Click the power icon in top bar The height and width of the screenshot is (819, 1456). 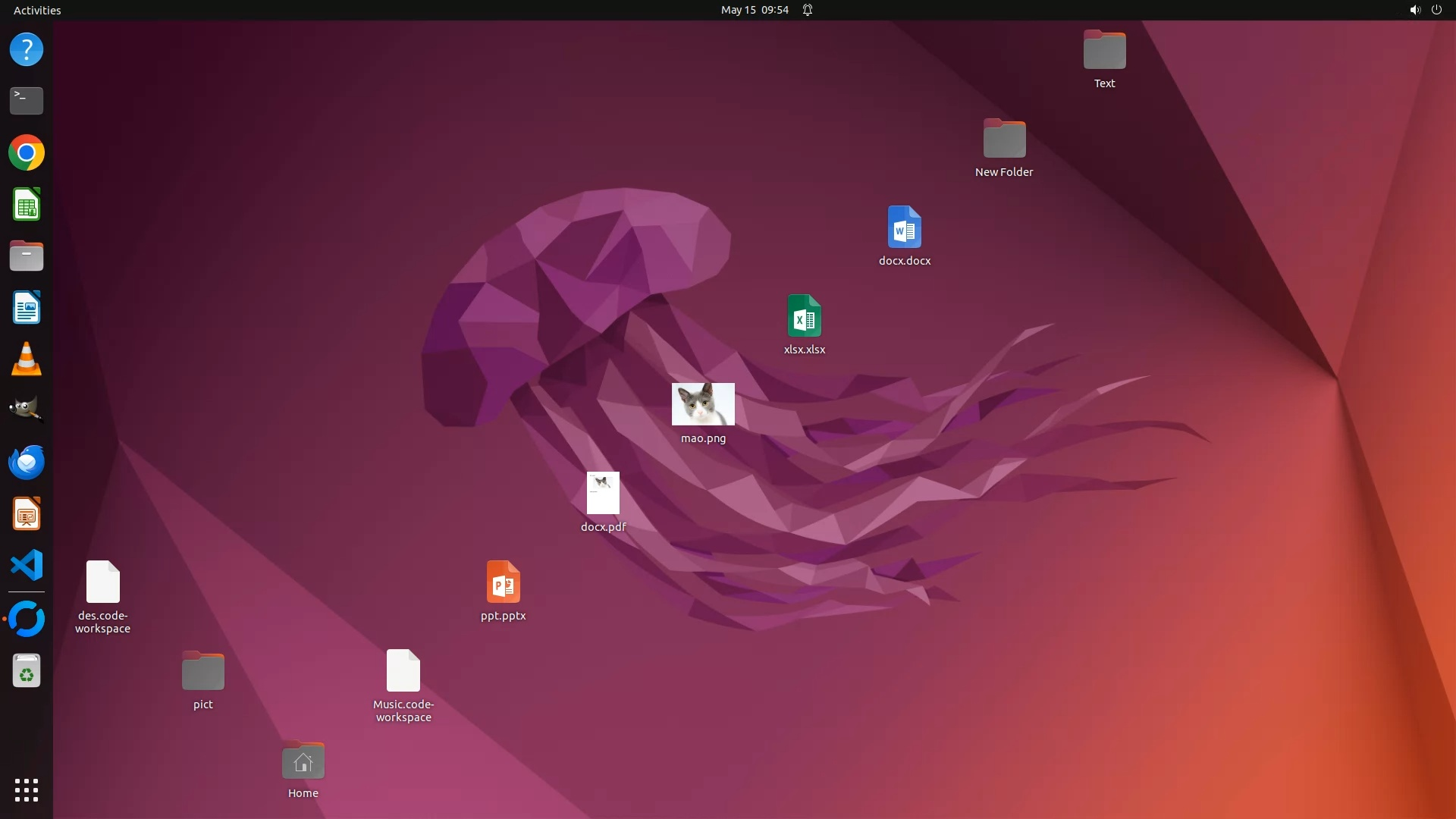pos(1436,10)
